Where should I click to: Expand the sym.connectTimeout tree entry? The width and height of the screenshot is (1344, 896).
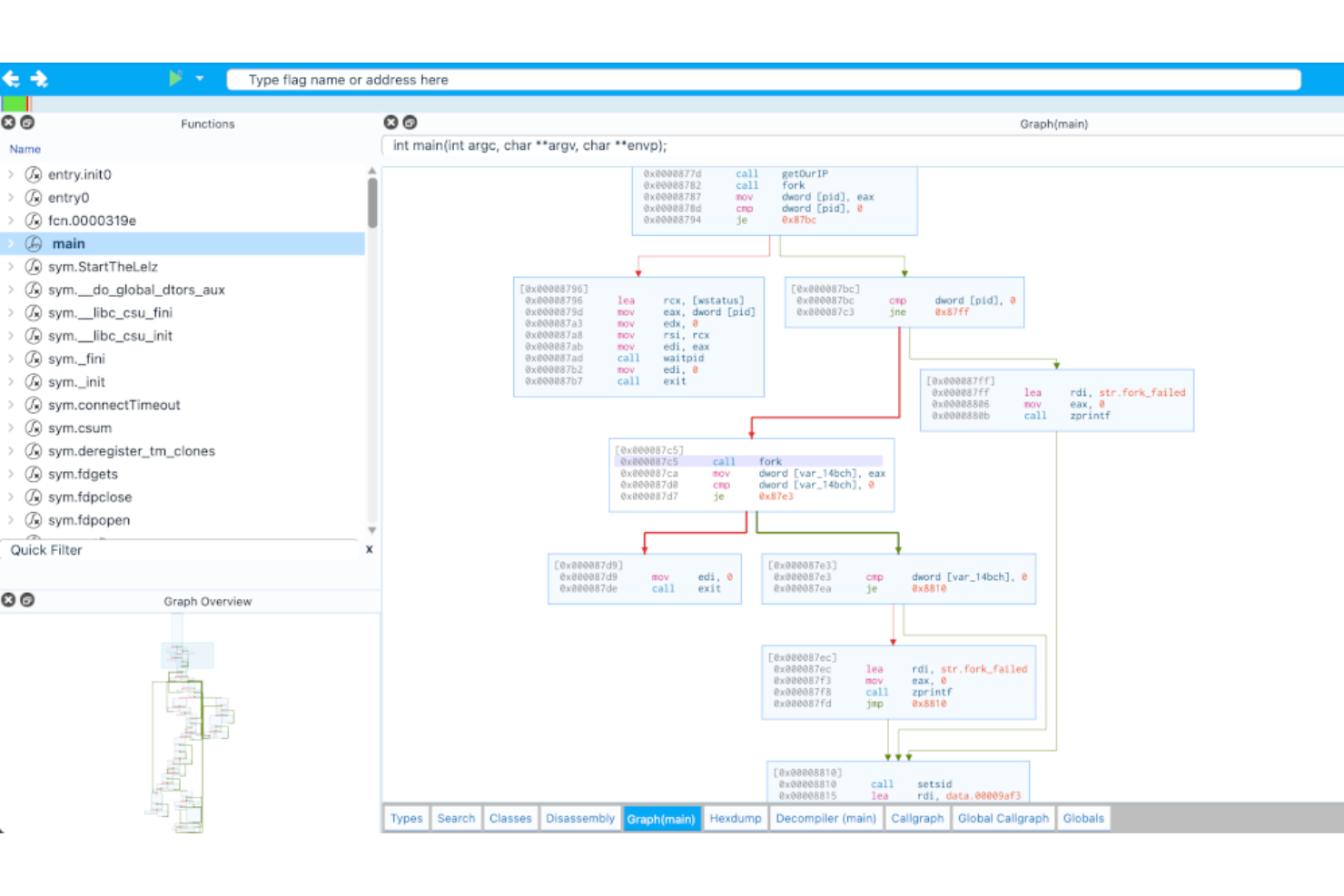click(x=11, y=405)
